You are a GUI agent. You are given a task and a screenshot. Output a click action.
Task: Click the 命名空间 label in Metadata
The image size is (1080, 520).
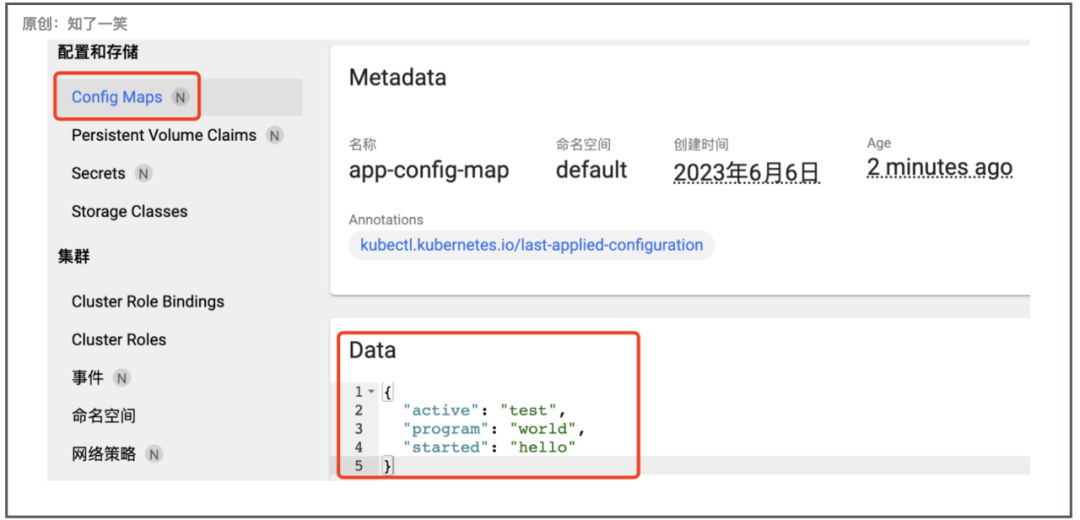(583, 145)
